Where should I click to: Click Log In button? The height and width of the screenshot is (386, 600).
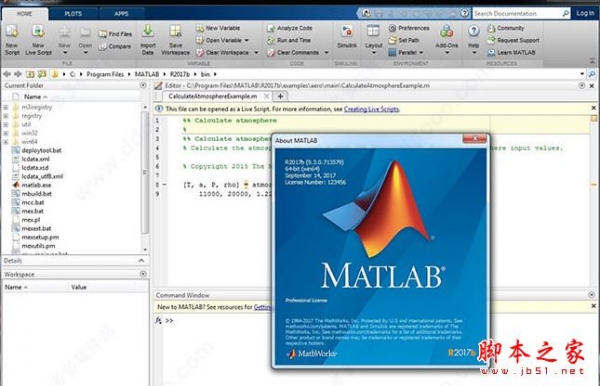[585, 13]
